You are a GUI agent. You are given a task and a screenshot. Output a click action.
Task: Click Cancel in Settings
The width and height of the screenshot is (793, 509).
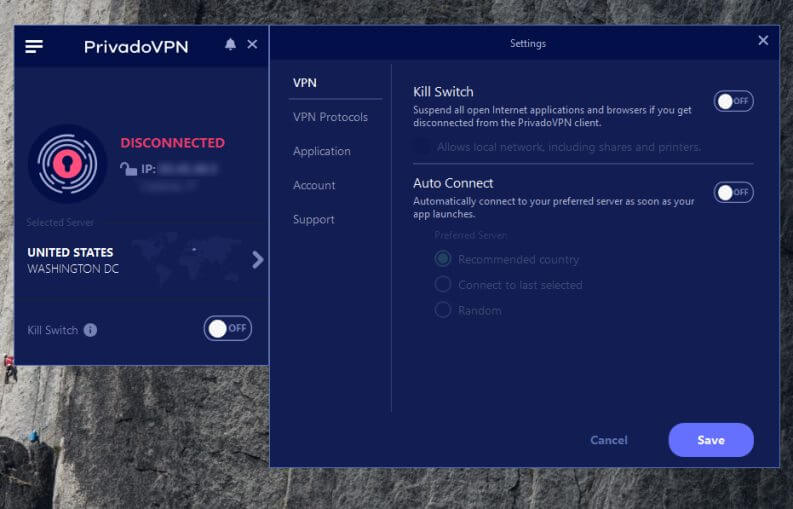point(609,440)
